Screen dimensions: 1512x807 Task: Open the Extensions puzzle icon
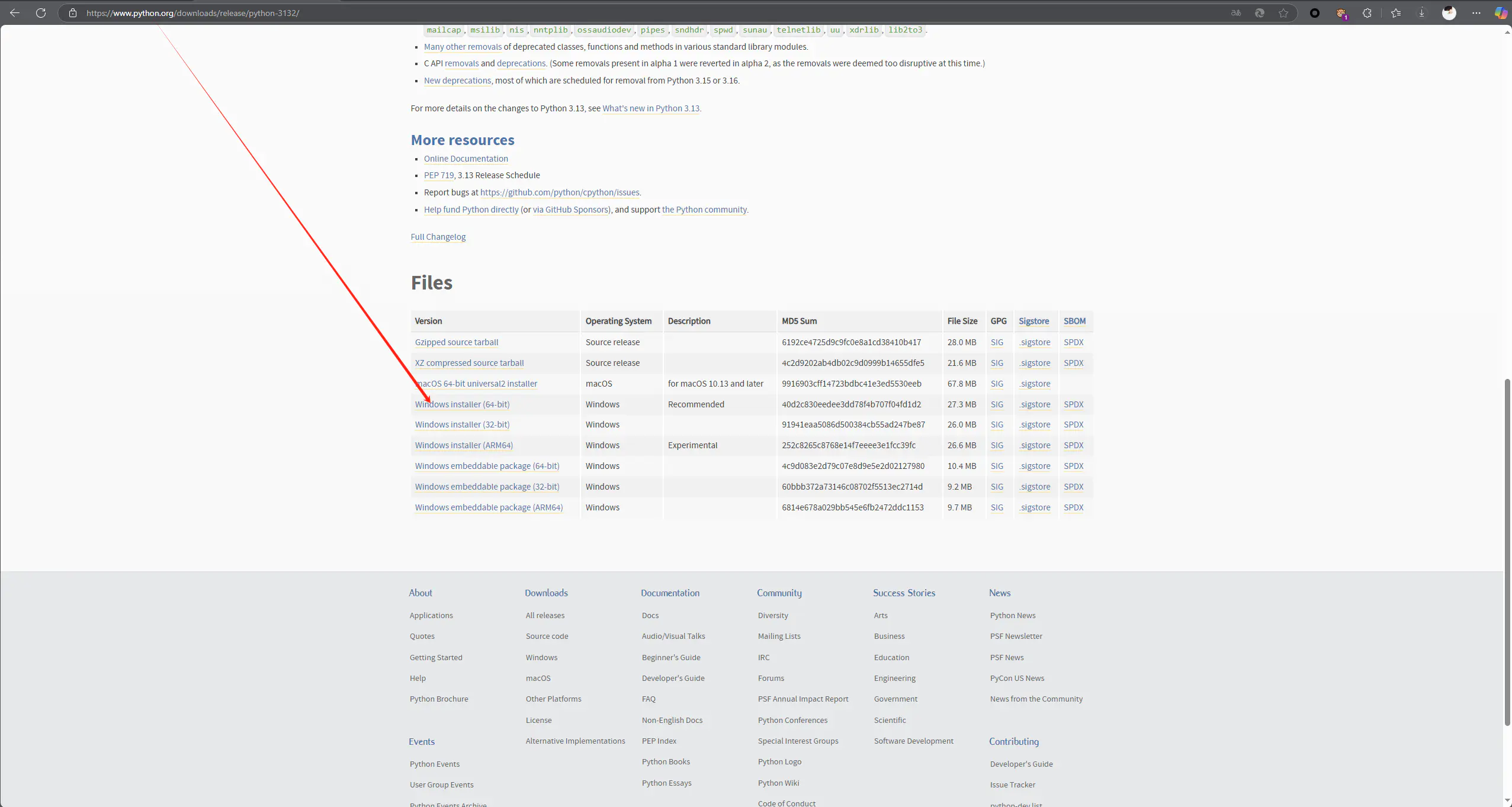tap(1367, 12)
